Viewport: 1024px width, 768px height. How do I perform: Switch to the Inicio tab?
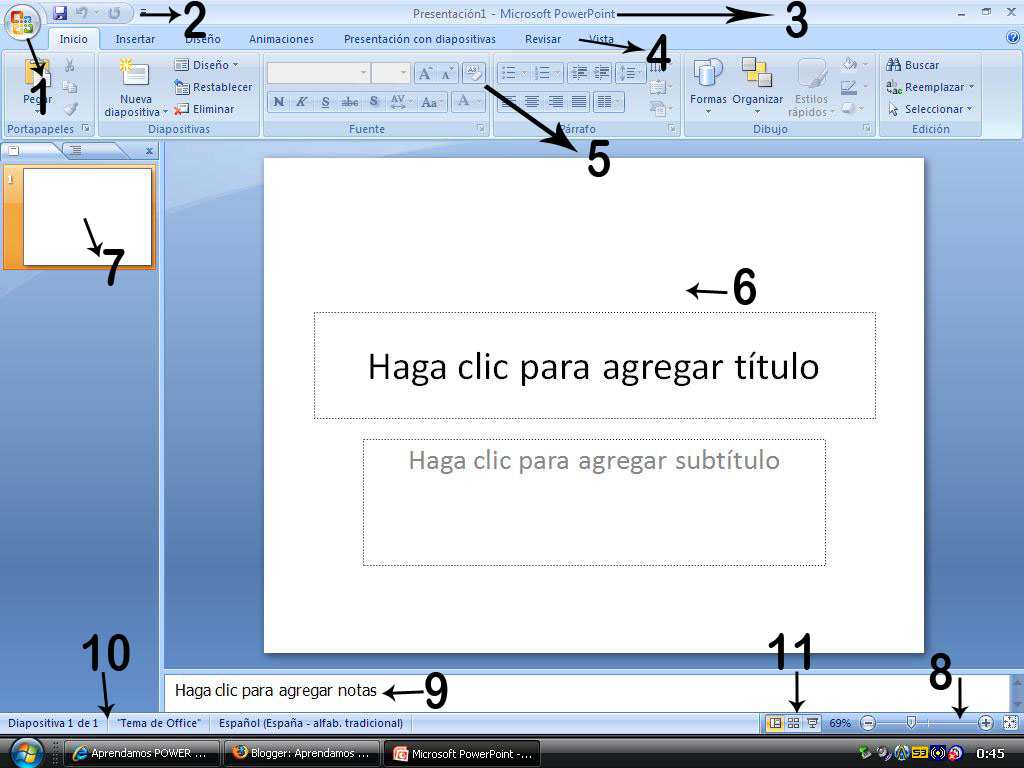point(74,39)
